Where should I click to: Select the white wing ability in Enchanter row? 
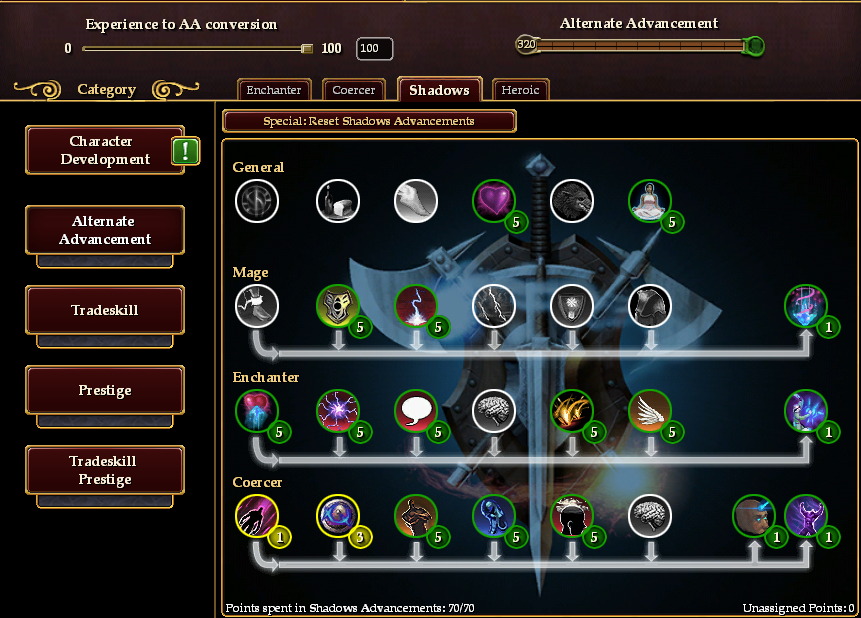(650, 410)
